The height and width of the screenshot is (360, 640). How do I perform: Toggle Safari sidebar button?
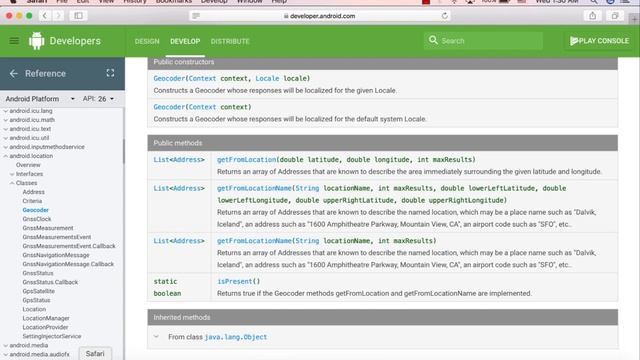(78, 16)
